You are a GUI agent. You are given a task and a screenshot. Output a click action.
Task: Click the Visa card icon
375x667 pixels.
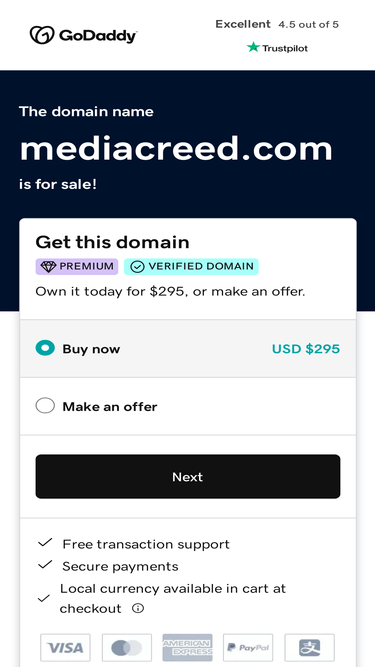coord(65,648)
